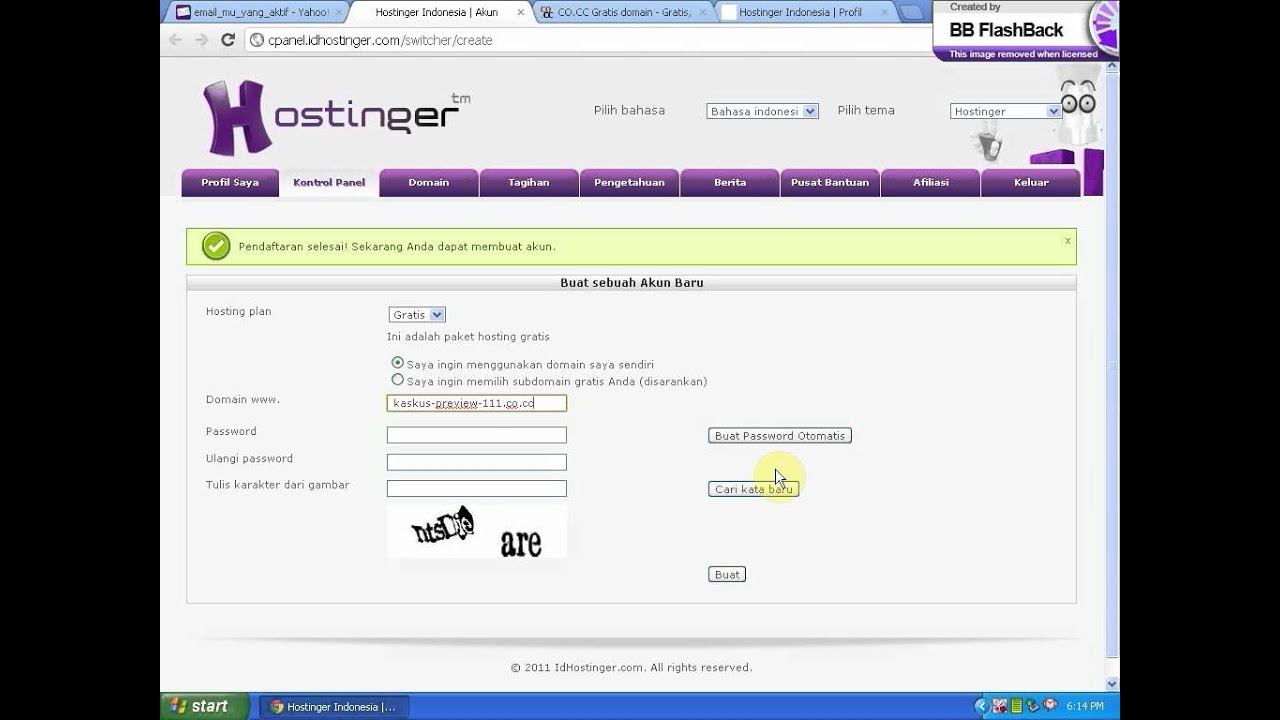The image size is (1280, 720).
Task: Click the site globe icon in address bar
Action: (256, 40)
